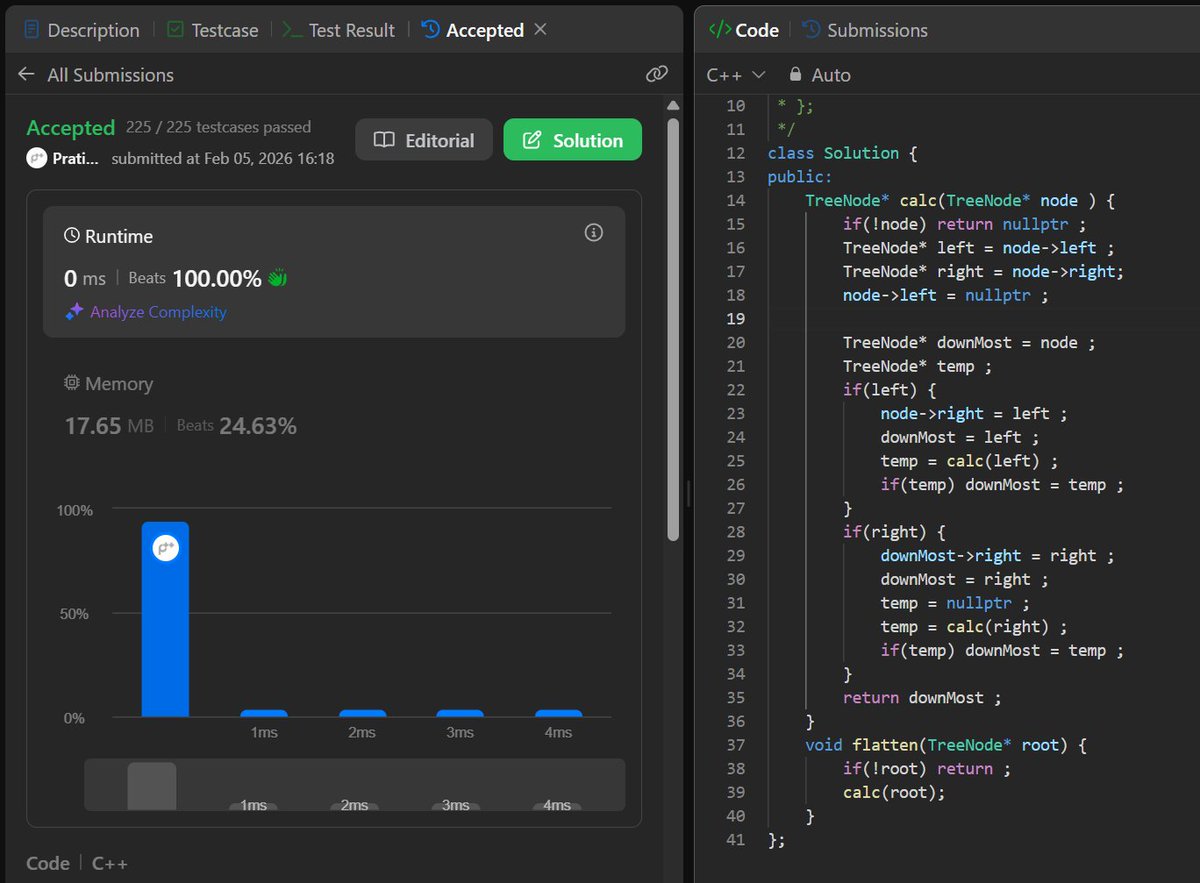
Task: Click 'void flatten(TreeNode* root) {' line
Action: (946, 745)
